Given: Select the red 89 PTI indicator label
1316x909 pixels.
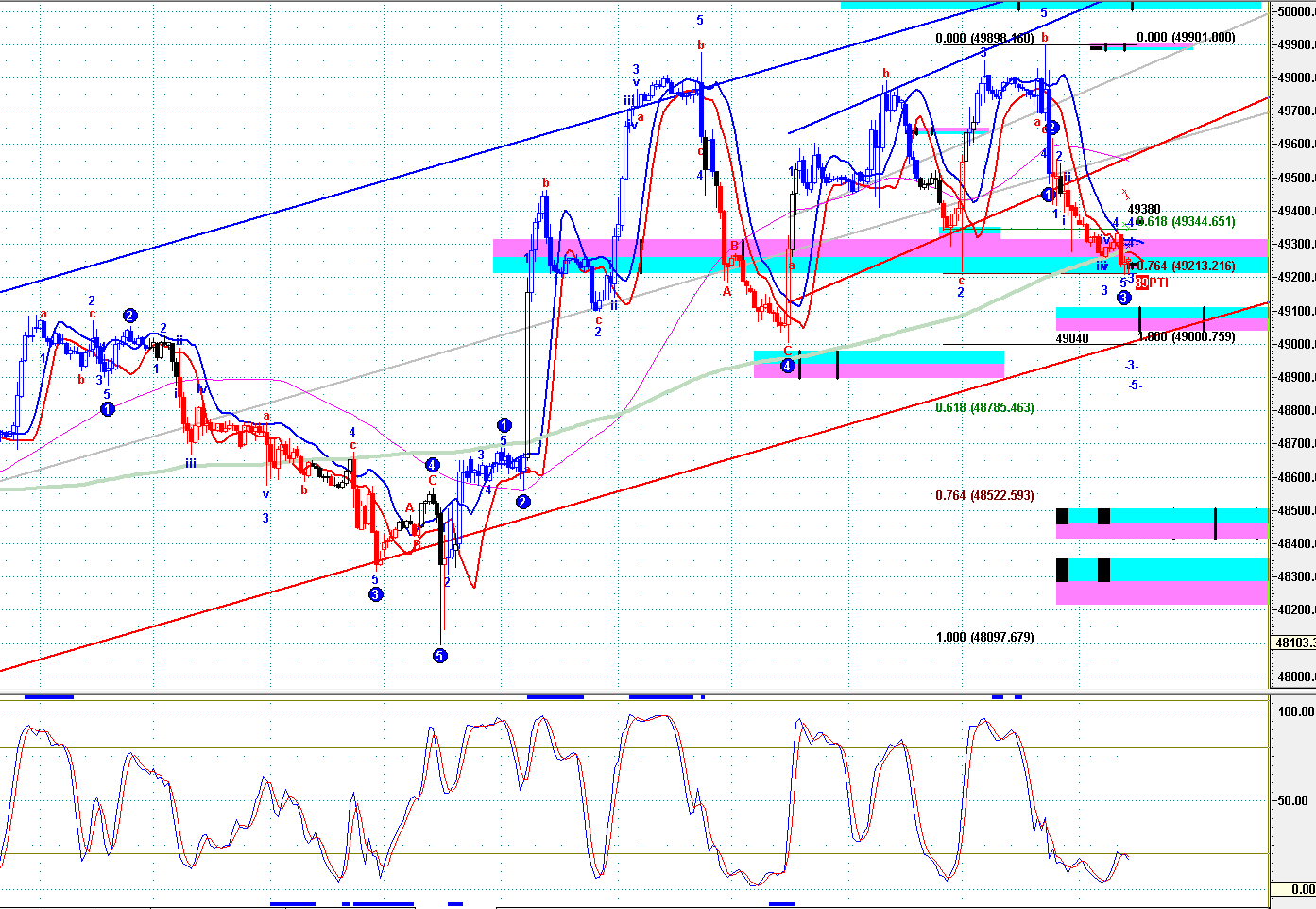Looking at the screenshot, I should (x=1152, y=283).
